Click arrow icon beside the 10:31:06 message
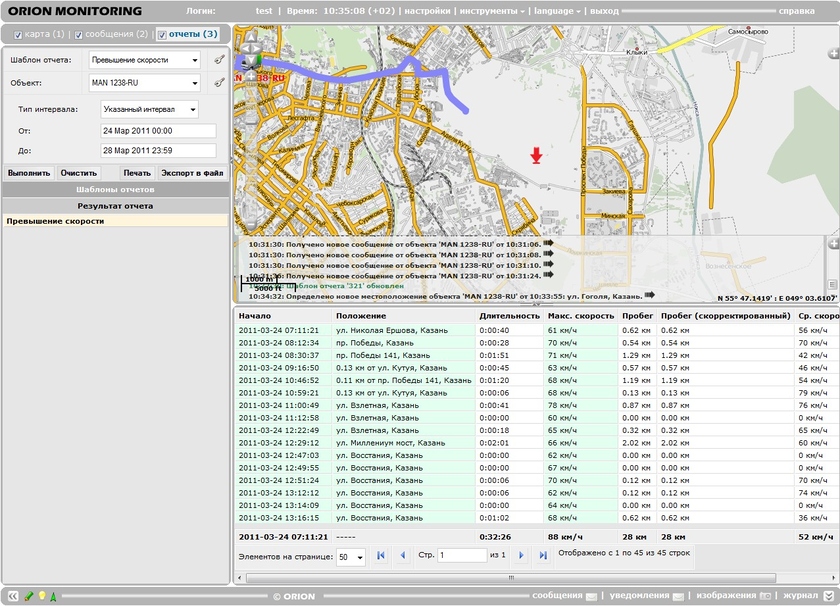The width and height of the screenshot is (840, 606). click(x=548, y=243)
